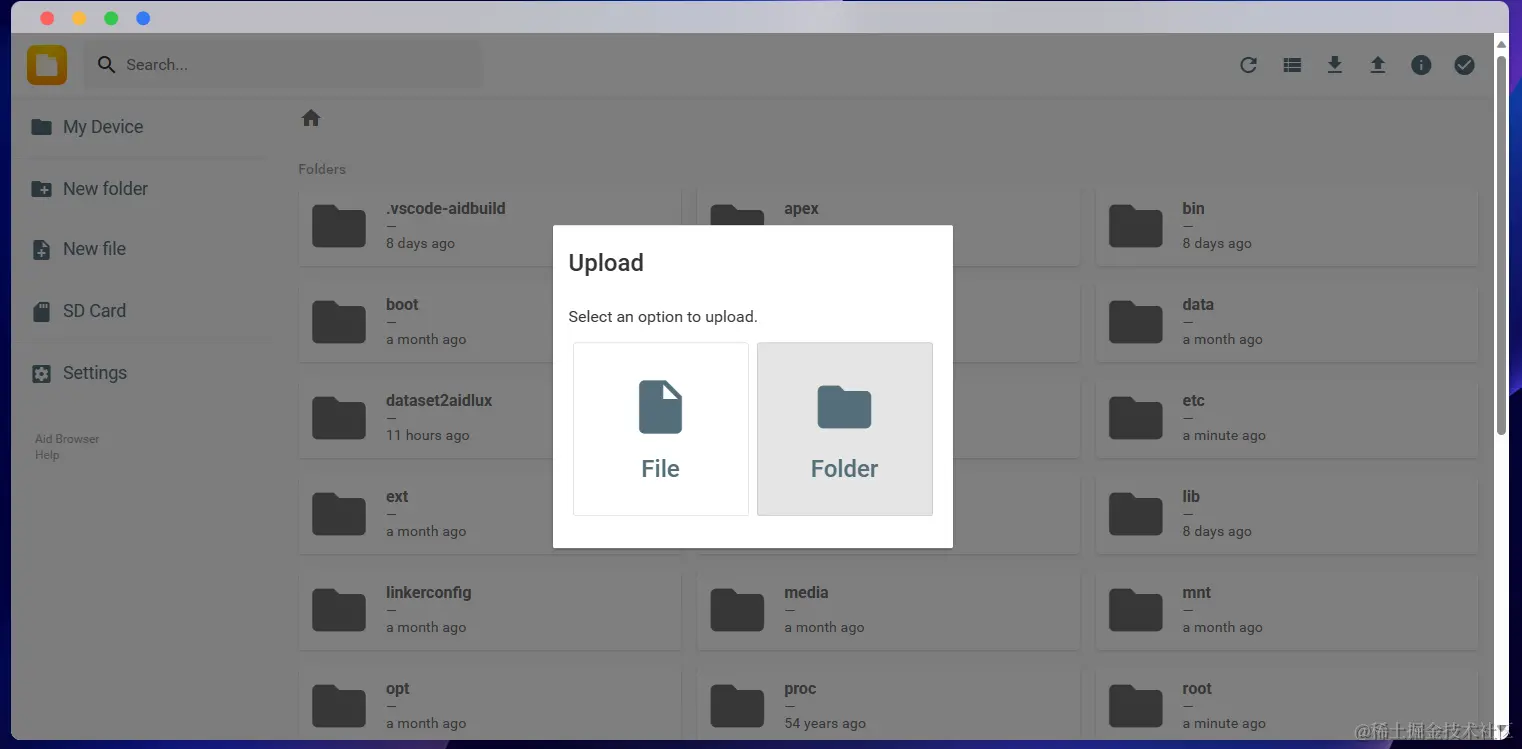This screenshot has width=1522, height=749.
Task: Open the bin folder
Action: point(1287,226)
